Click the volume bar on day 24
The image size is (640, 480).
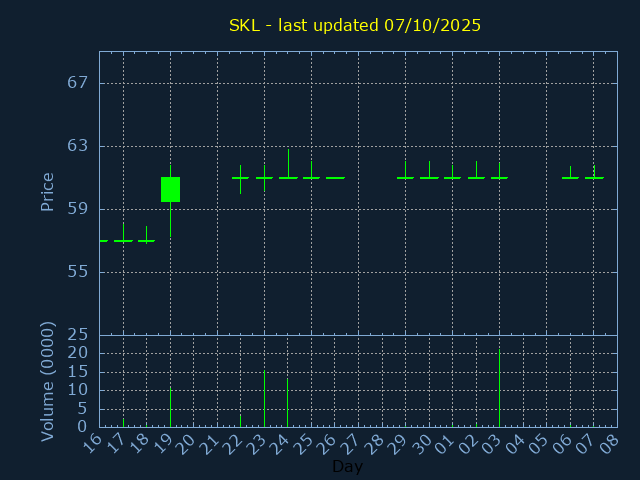click(288, 403)
